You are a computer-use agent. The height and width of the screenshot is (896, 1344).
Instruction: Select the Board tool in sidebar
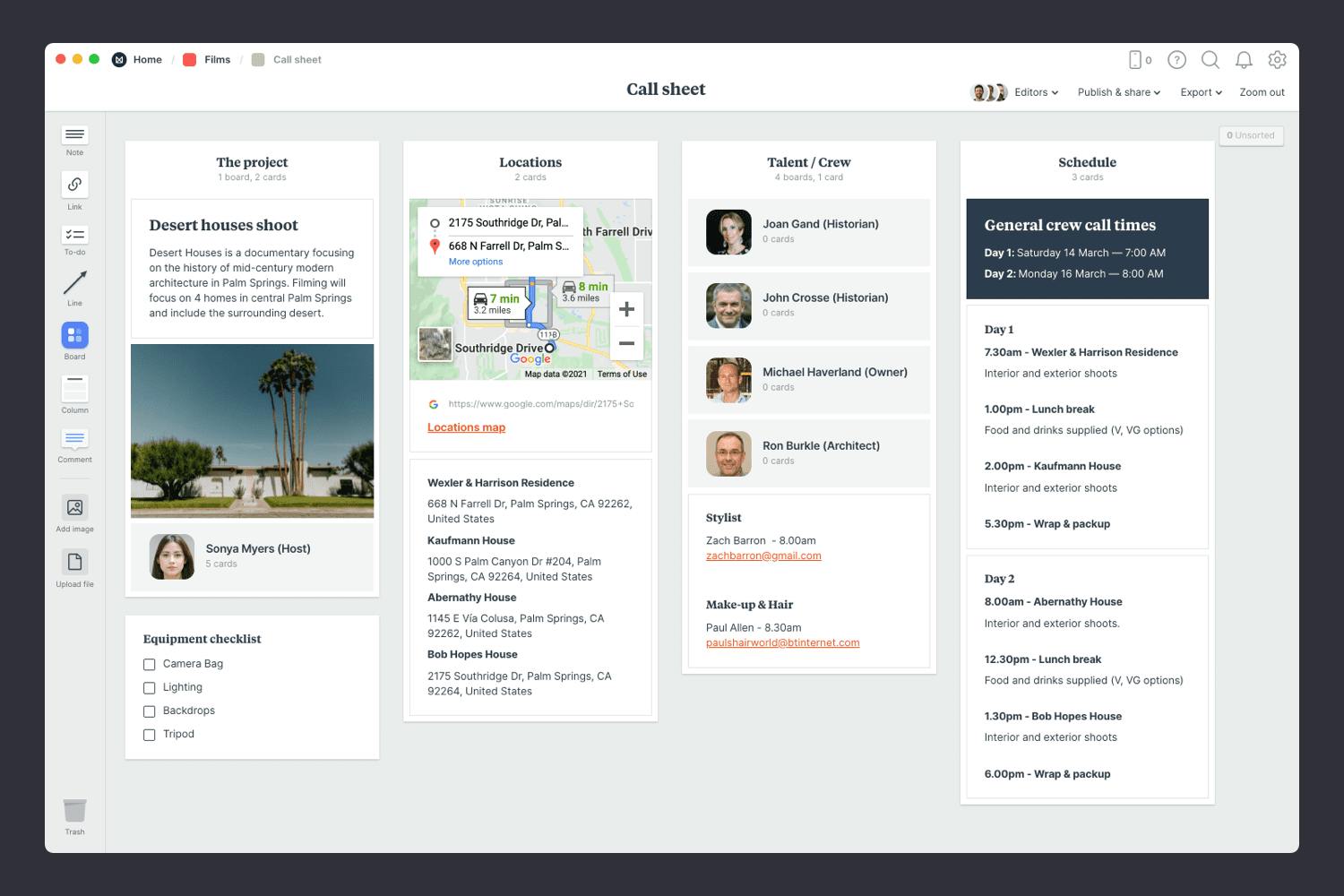pyautogui.click(x=74, y=335)
